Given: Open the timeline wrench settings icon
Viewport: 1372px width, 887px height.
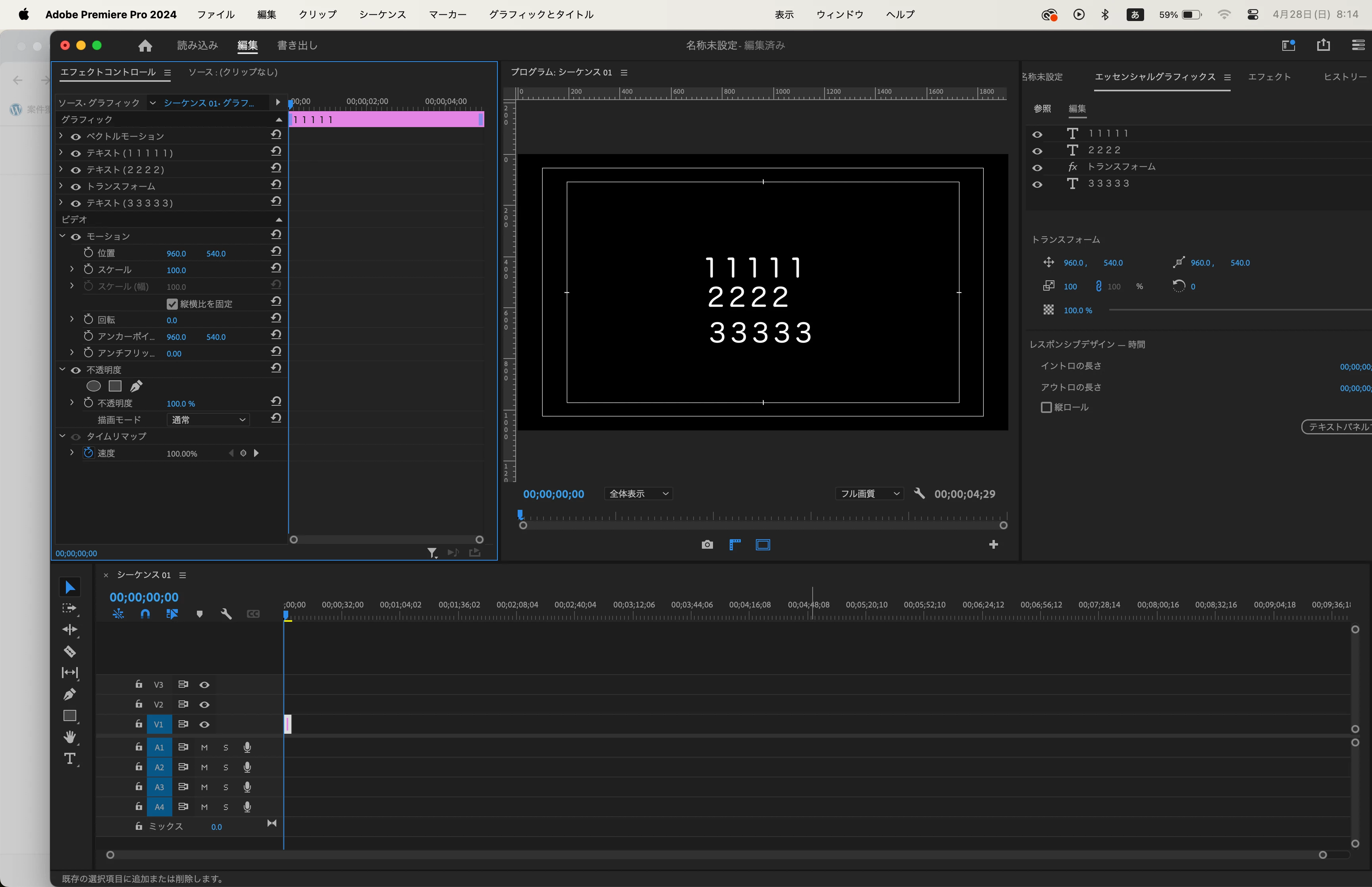Looking at the screenshot, I should coord(226,614).
